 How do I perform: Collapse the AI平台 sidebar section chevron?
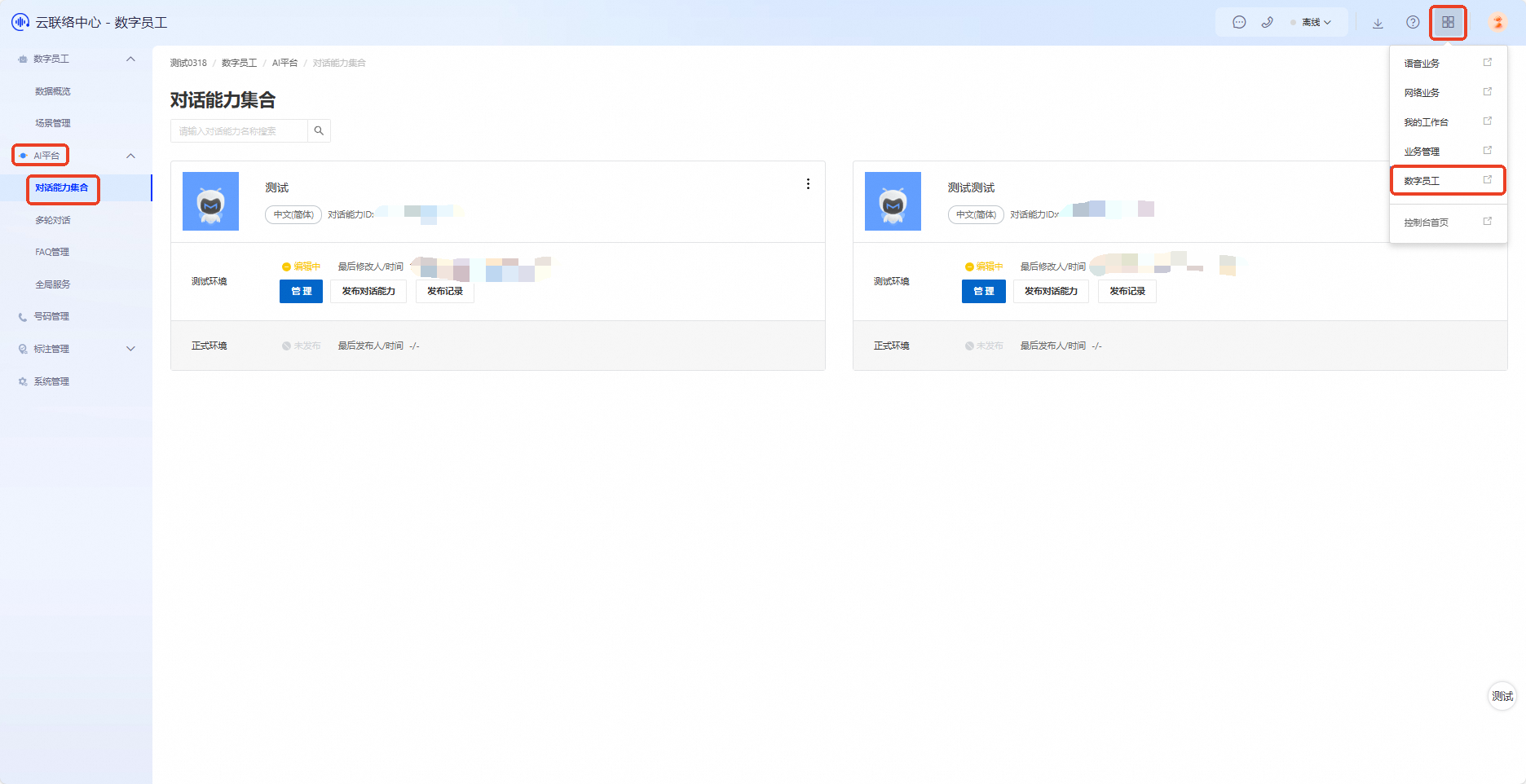[130, 156]
